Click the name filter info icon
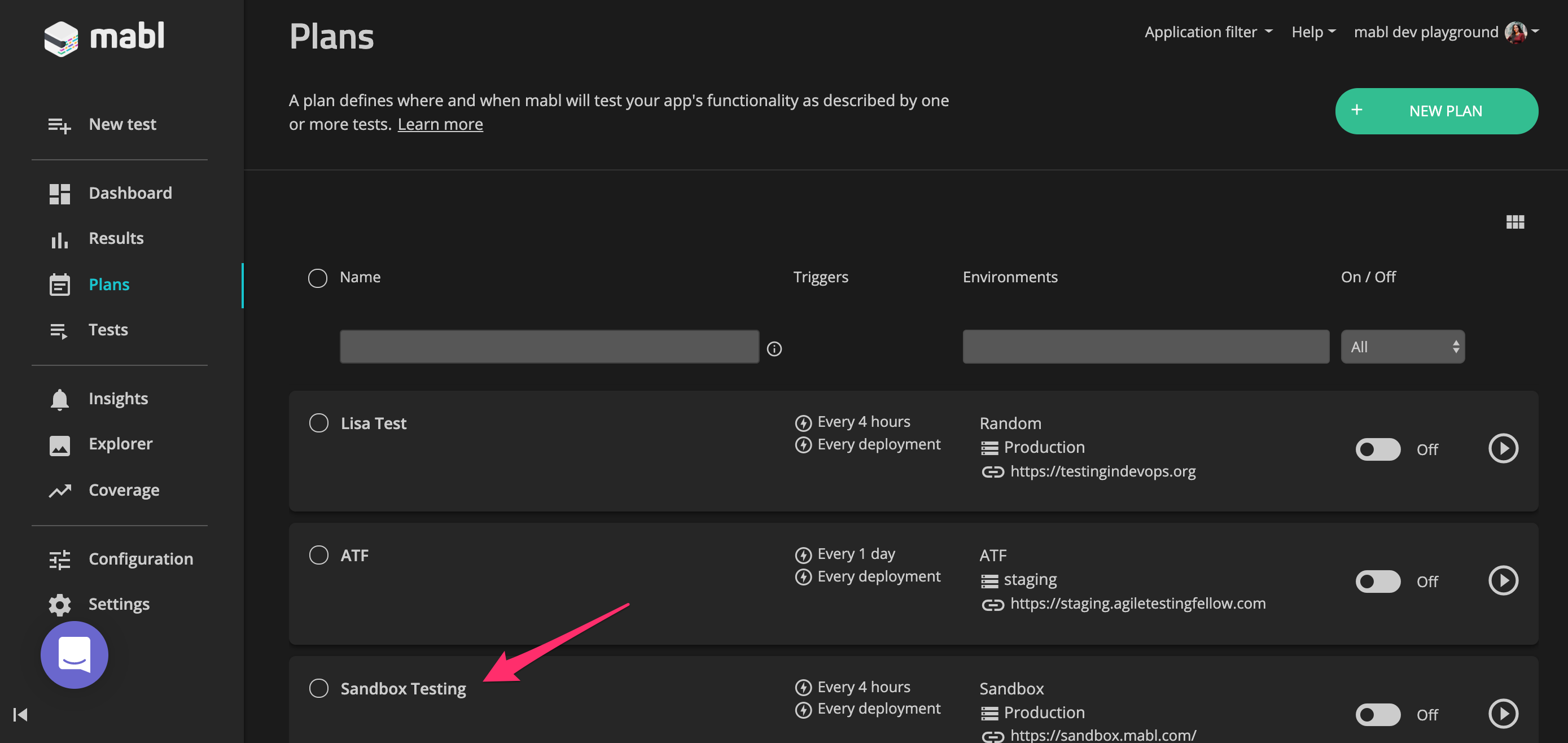This screenshot has height=743, width=1568. (774, 348)
